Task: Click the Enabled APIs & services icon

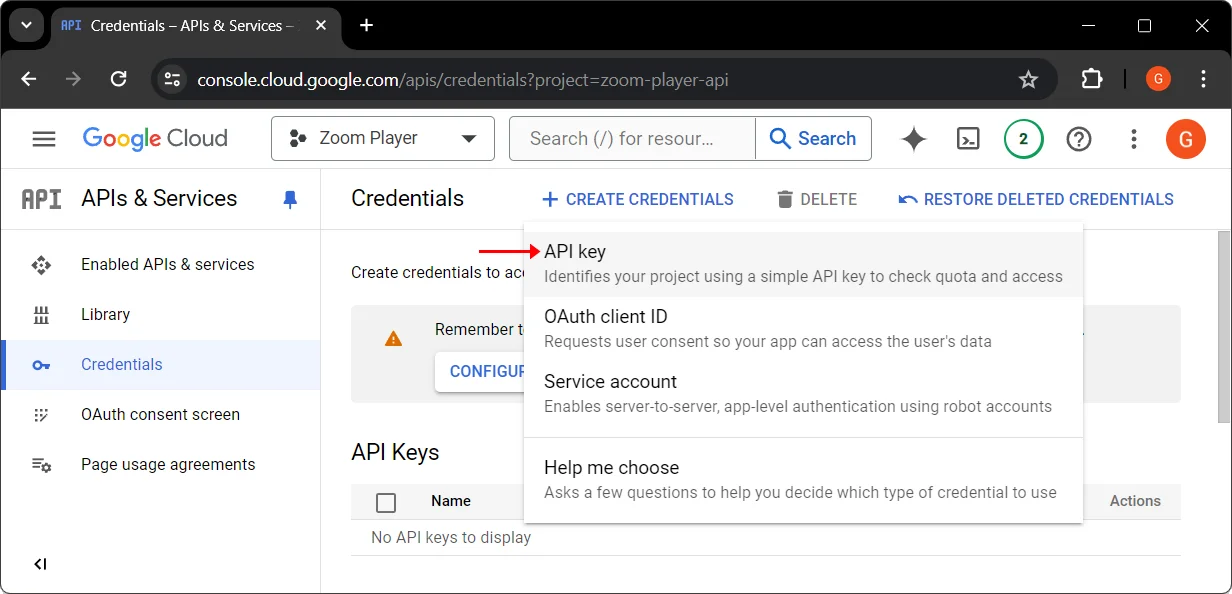Action: (x=41, y=265)
